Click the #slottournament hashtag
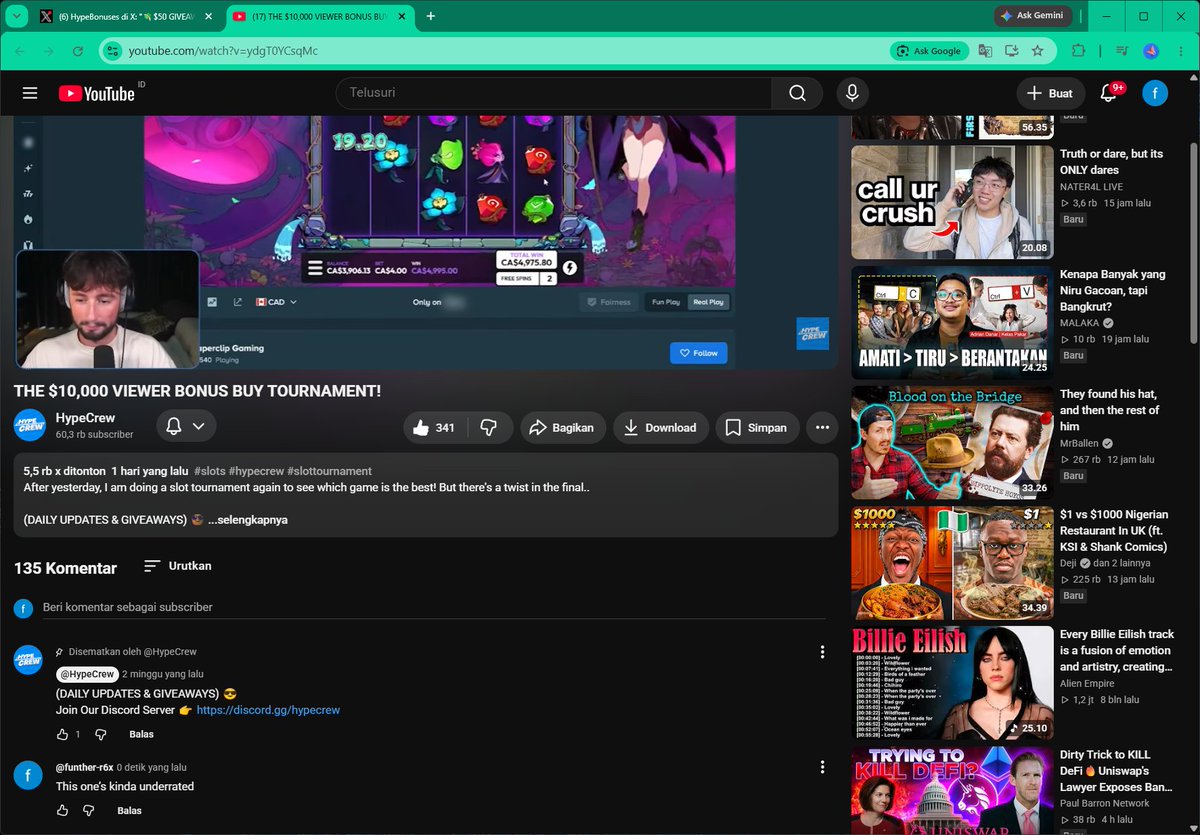1200x835 pixels. pyautogui.click(x=329, y=471)
